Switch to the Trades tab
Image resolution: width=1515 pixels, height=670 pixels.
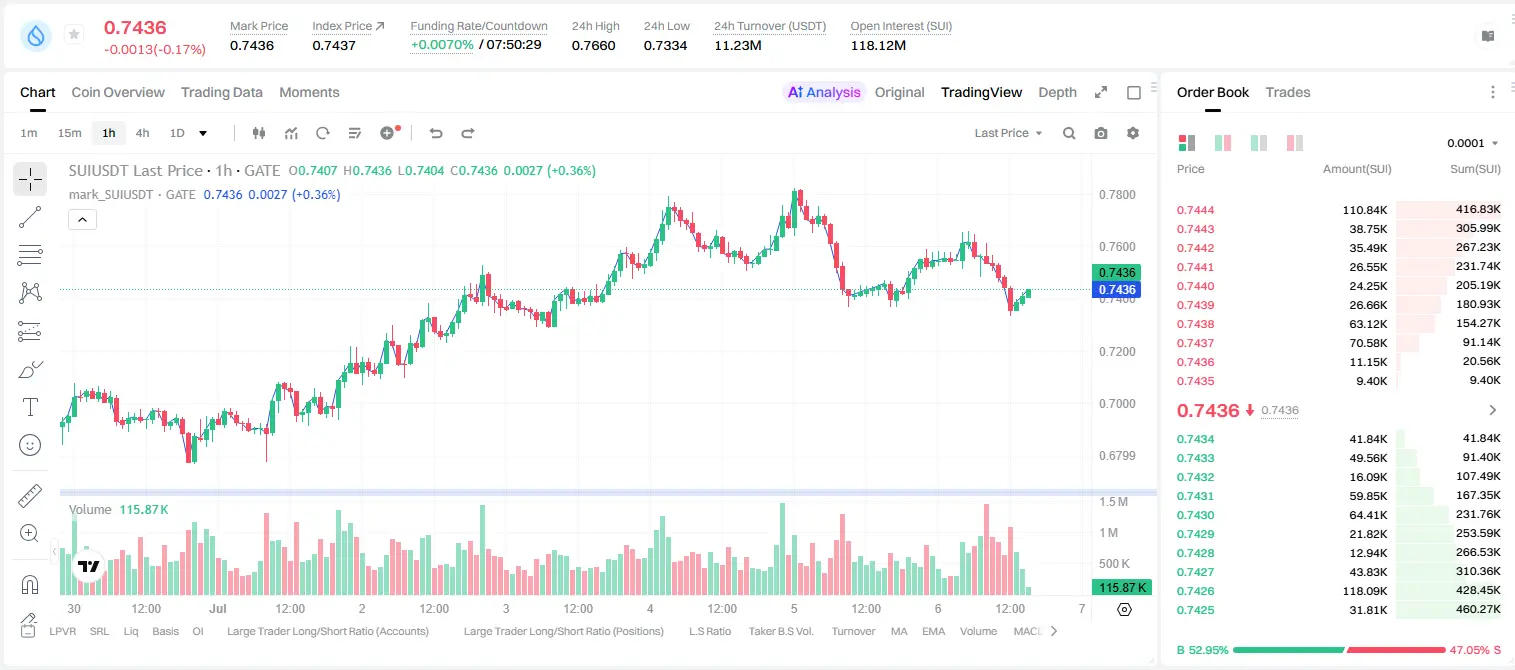click(x=1288, y=92)
